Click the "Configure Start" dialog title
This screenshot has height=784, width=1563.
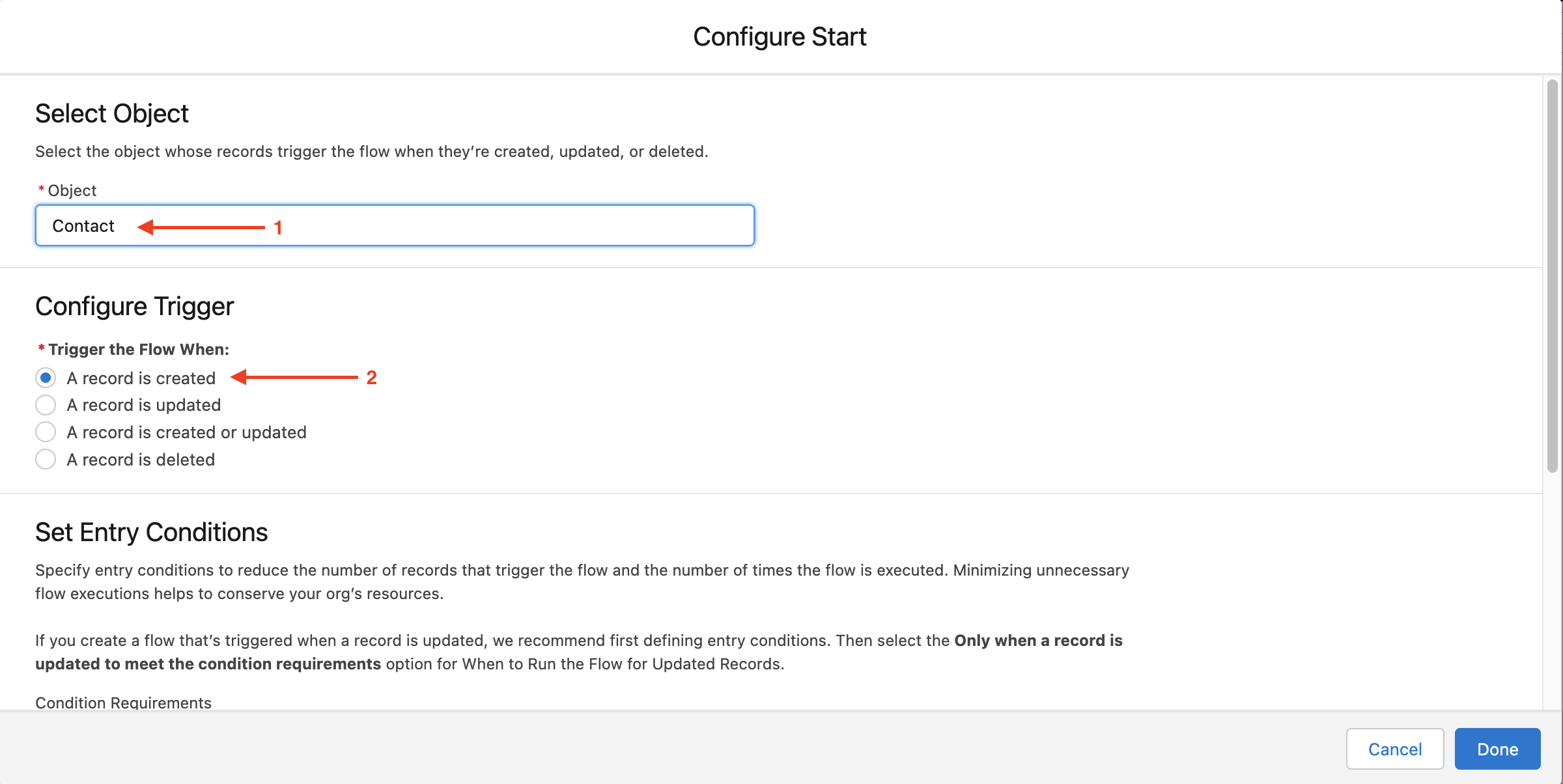click(780, 36)
